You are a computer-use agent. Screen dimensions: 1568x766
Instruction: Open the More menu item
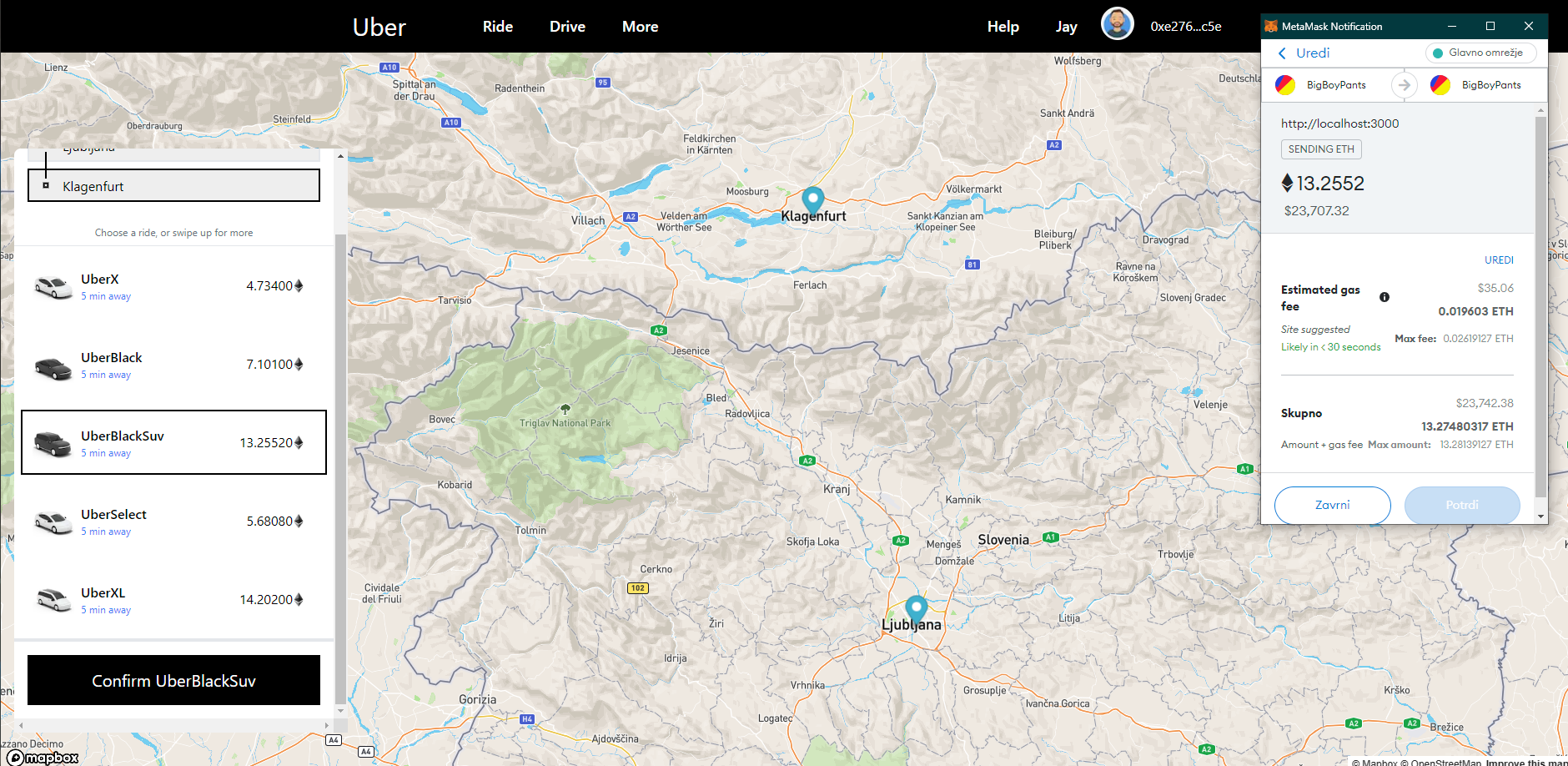click(640, 27)
